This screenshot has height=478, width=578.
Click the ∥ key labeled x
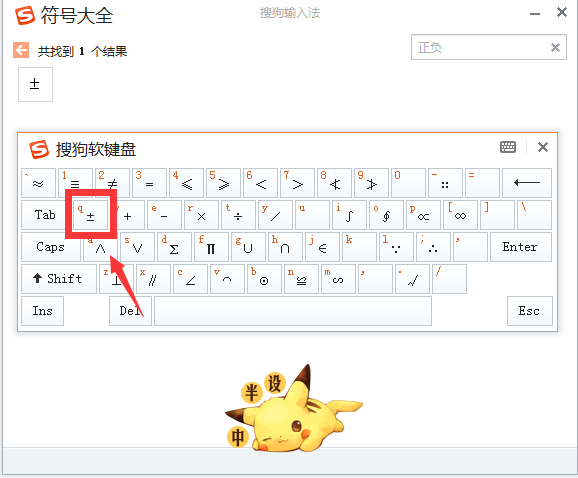(x=154, y=279)
